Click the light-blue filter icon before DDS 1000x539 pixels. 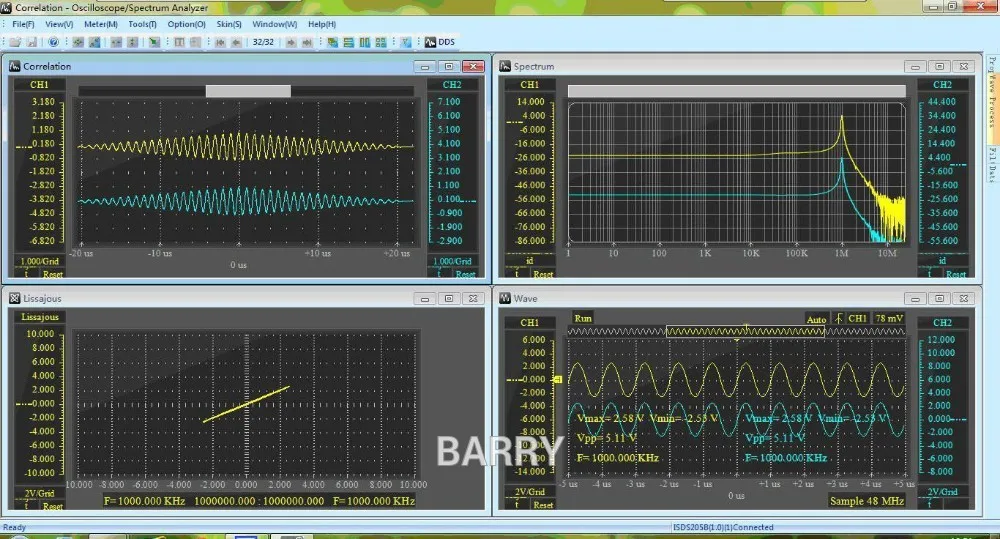(406, 42)
